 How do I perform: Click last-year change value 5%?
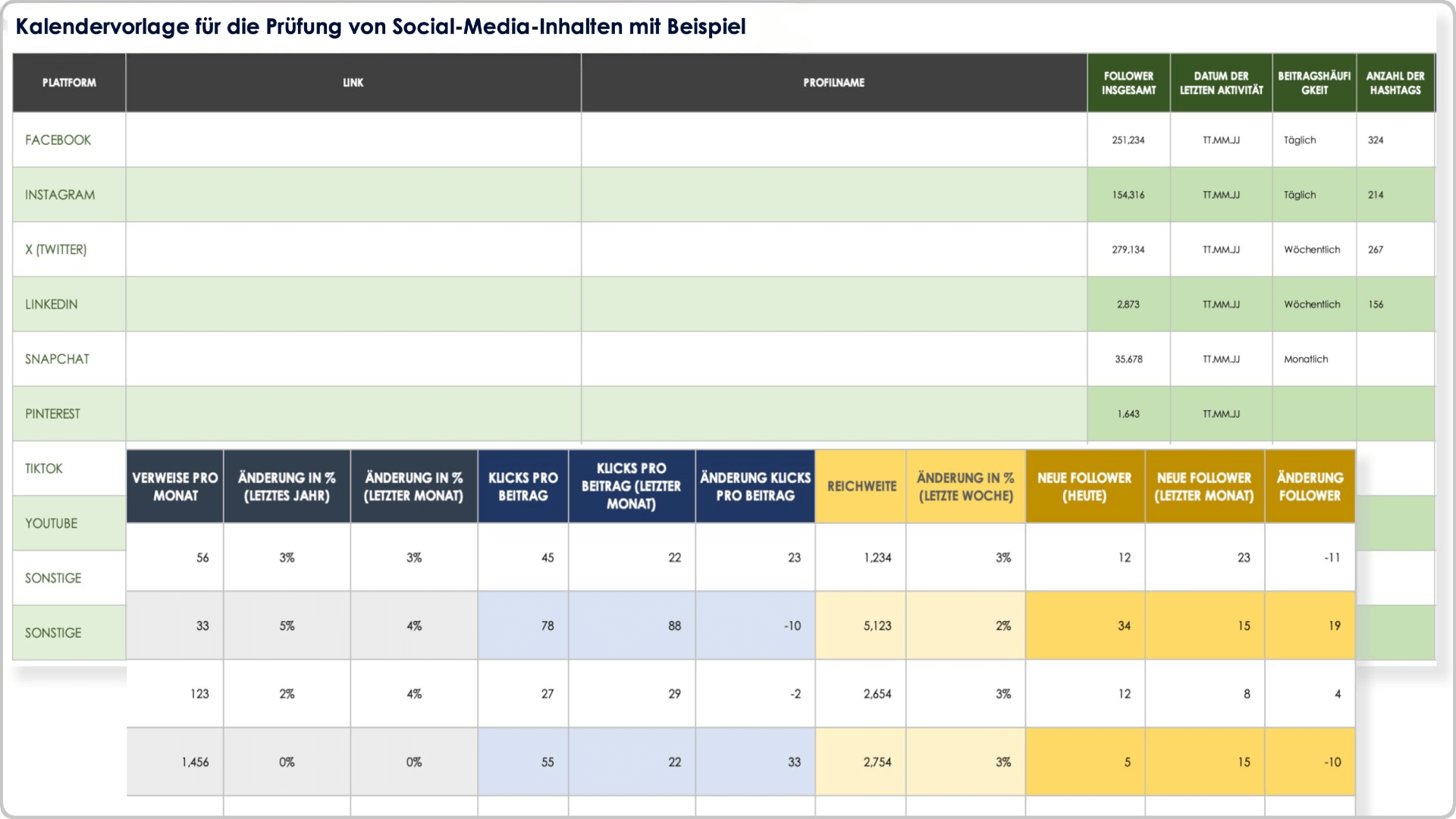(287, 626)
